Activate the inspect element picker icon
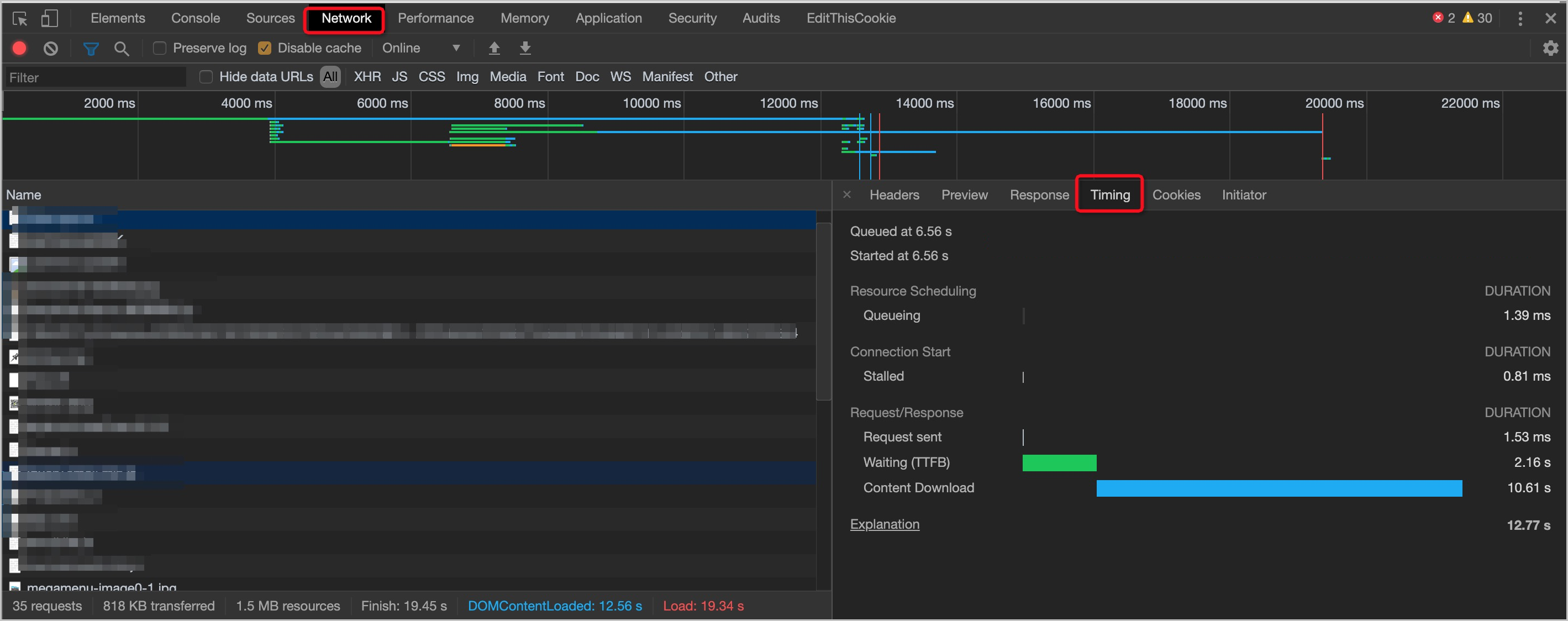Image resolution: width=1568 pixels, height=621 pixels. 19,18
